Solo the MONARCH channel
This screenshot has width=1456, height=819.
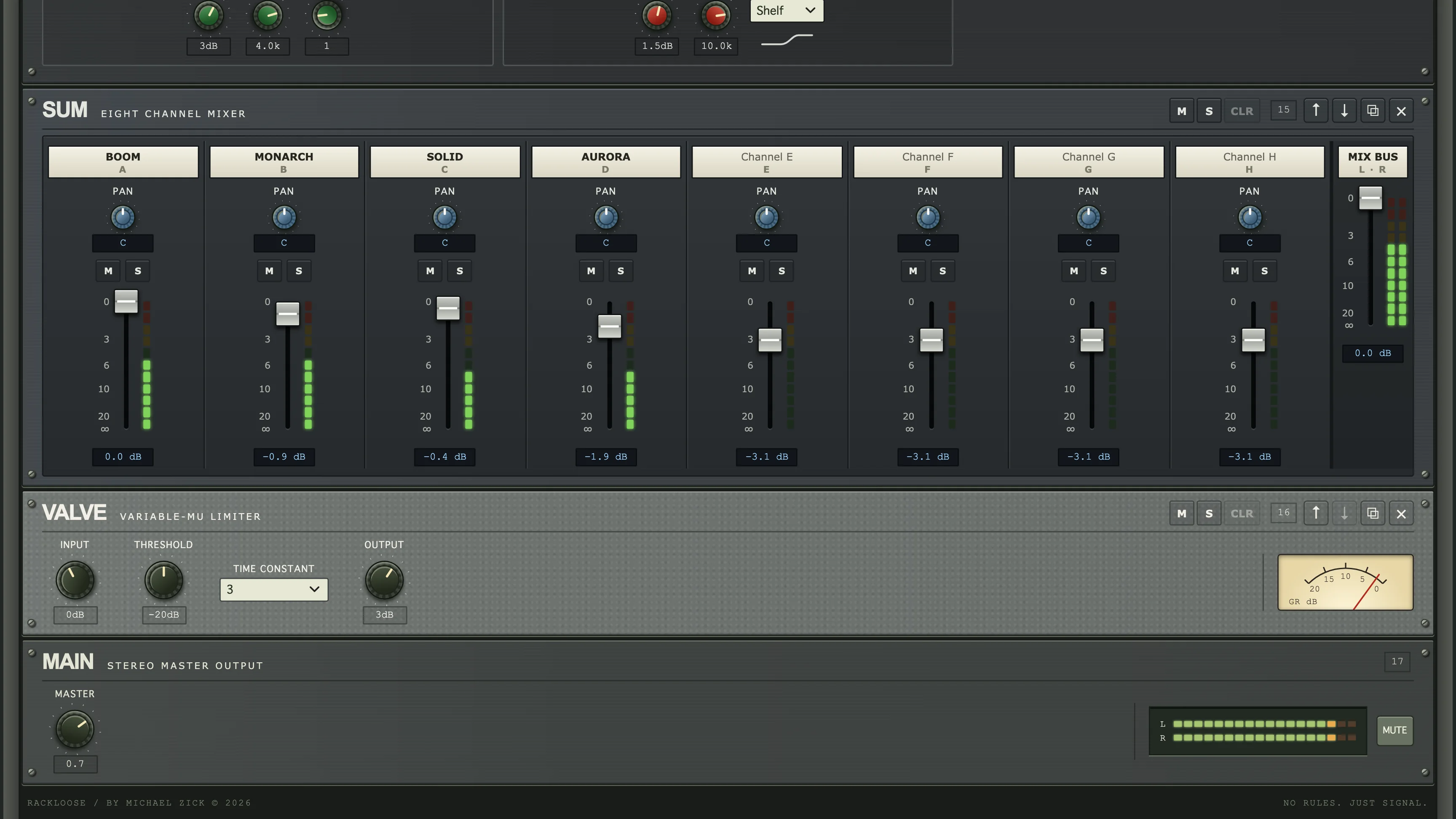coord(299,271)
